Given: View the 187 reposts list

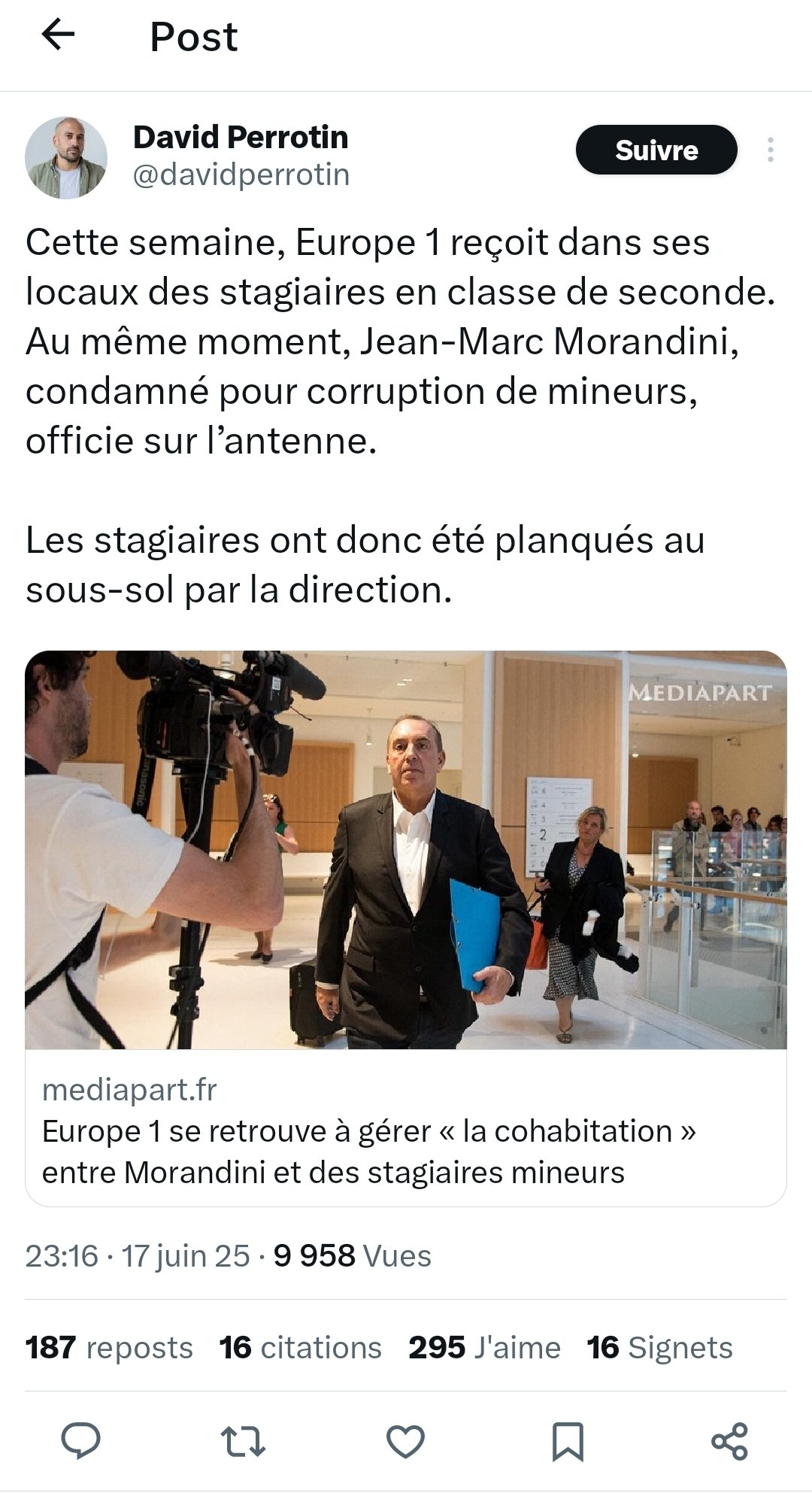Looking at the screenshot, I should point(109,1348).
